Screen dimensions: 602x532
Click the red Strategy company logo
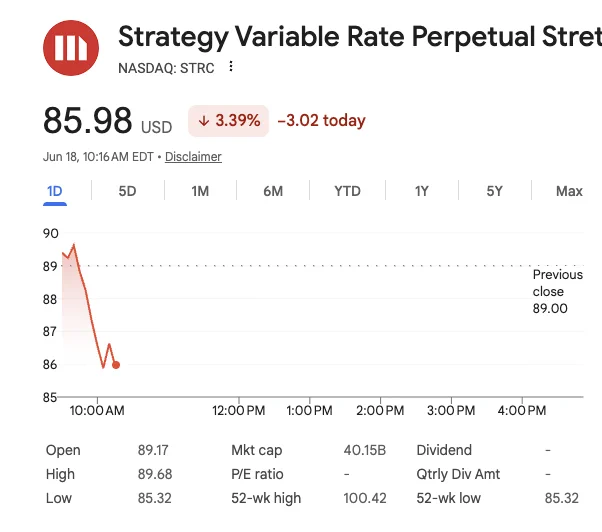[x=71, y=48]
